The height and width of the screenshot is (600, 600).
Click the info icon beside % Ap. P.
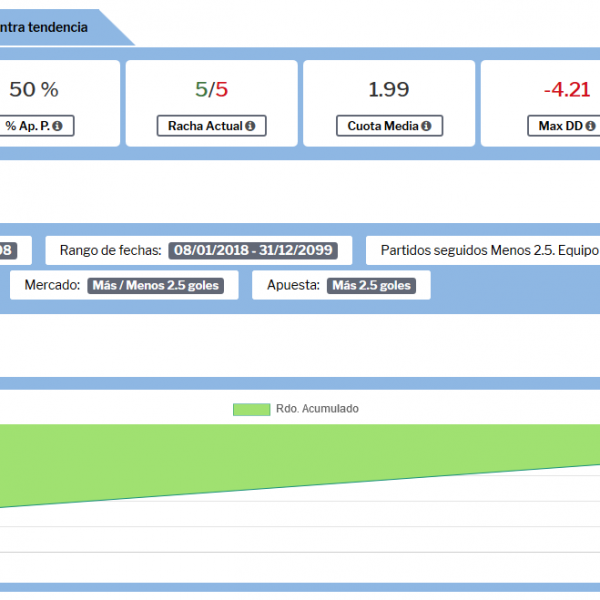57,127
